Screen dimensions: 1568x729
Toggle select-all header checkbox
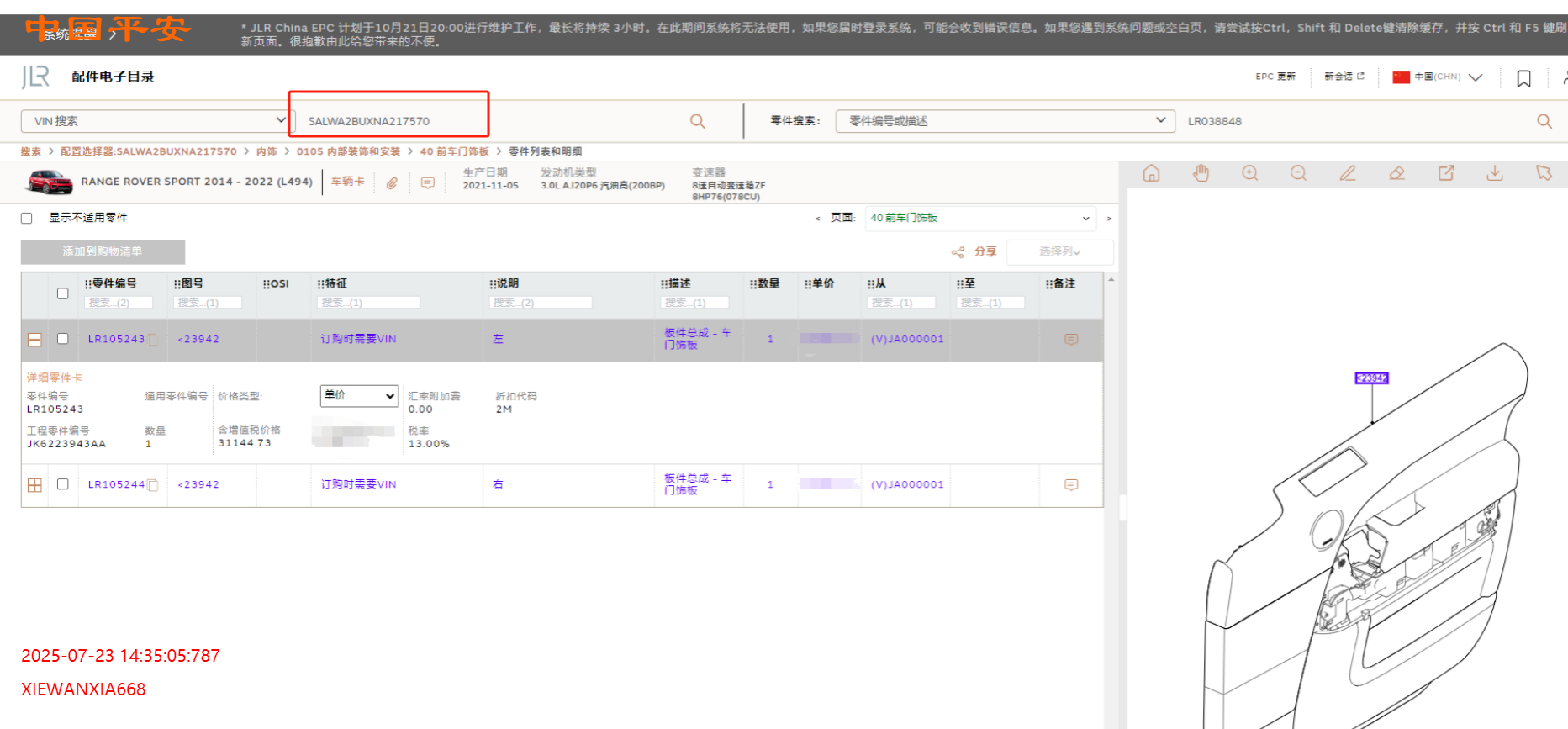[63, 293]
